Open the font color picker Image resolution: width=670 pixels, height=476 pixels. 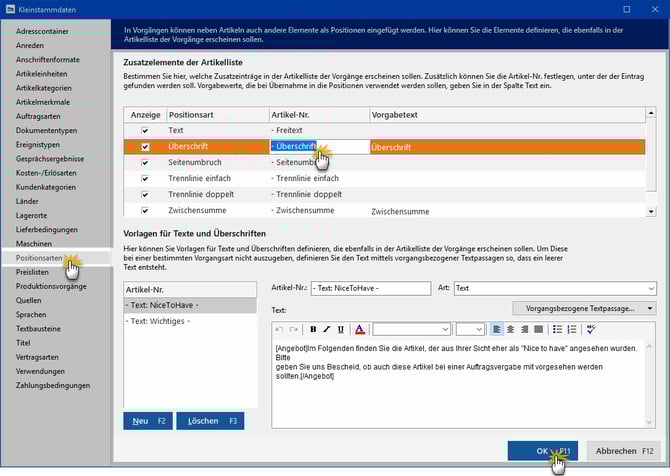tap(360, 329)
